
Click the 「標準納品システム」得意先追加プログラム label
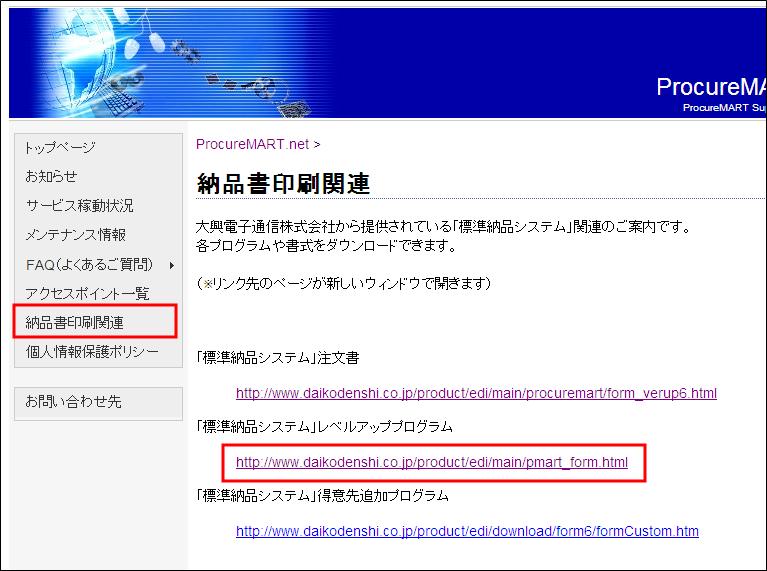pyautogui.click(x=322, y=496)
